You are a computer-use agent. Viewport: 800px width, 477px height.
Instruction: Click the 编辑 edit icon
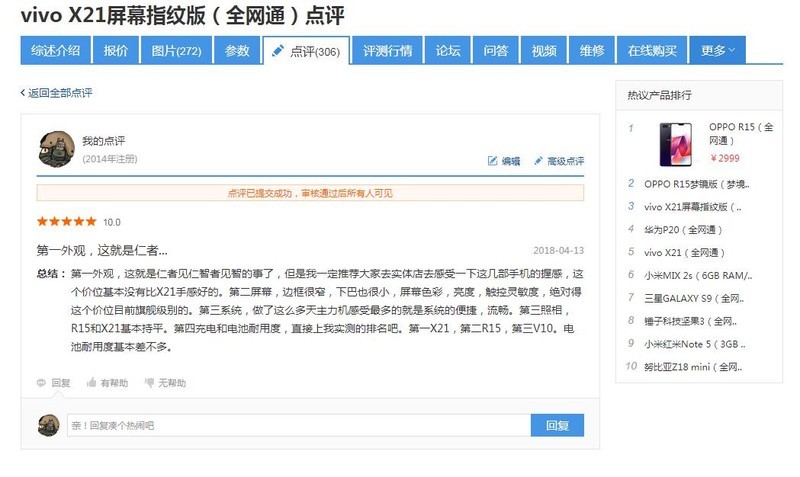[x=492, y=161]
